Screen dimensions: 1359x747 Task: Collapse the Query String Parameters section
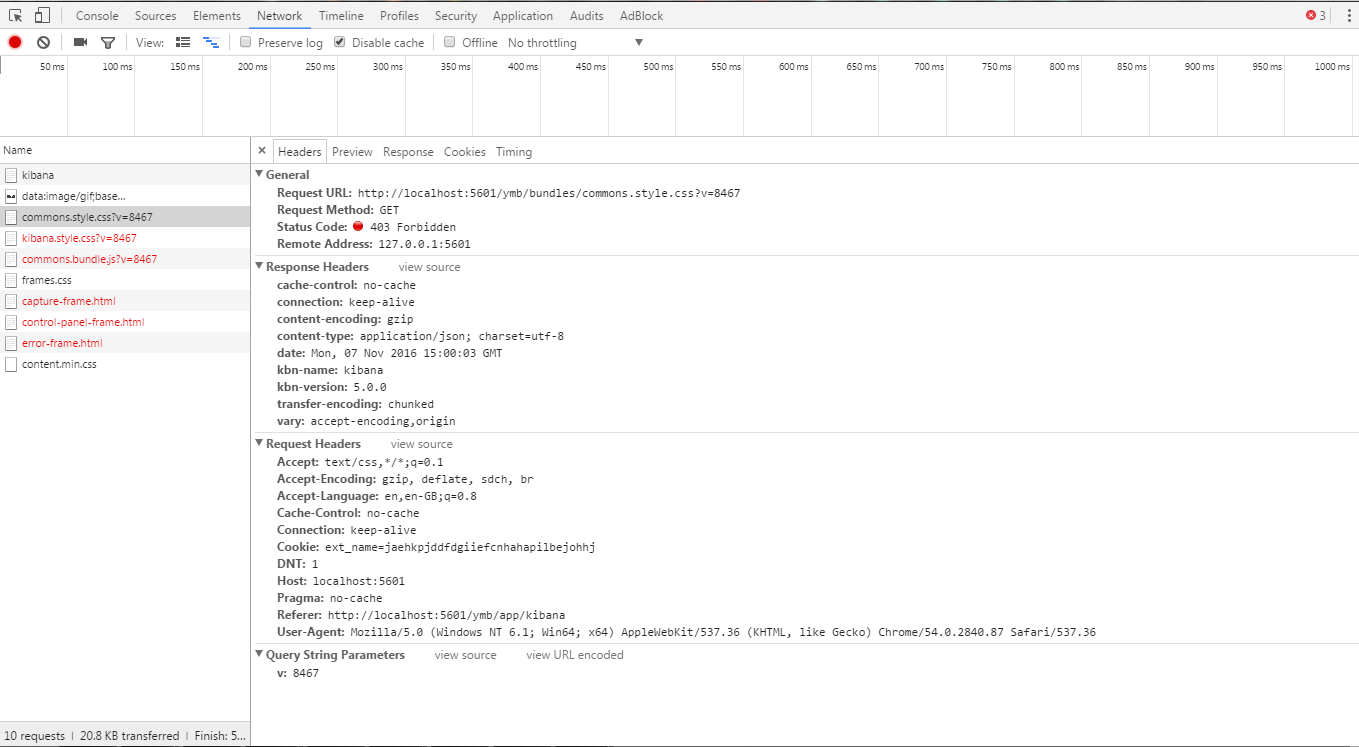point(260,655)
